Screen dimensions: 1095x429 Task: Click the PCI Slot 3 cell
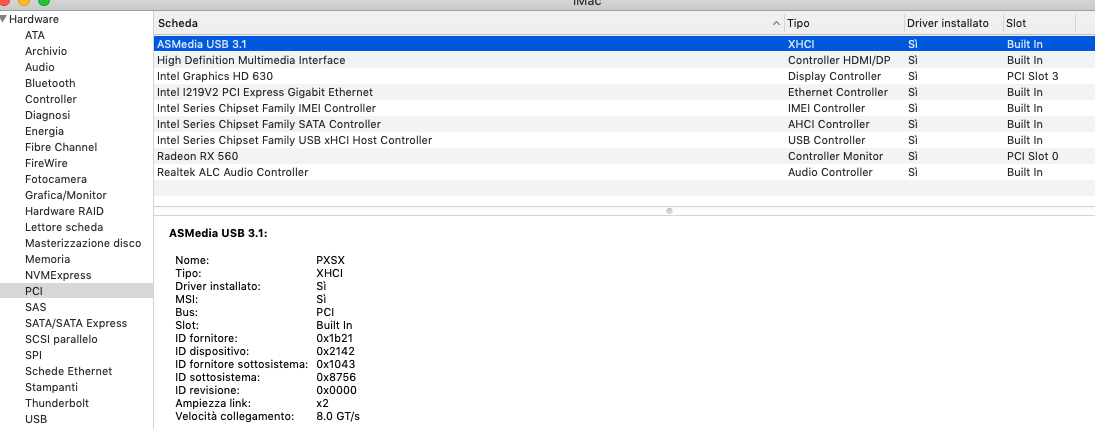[1032, 76]
